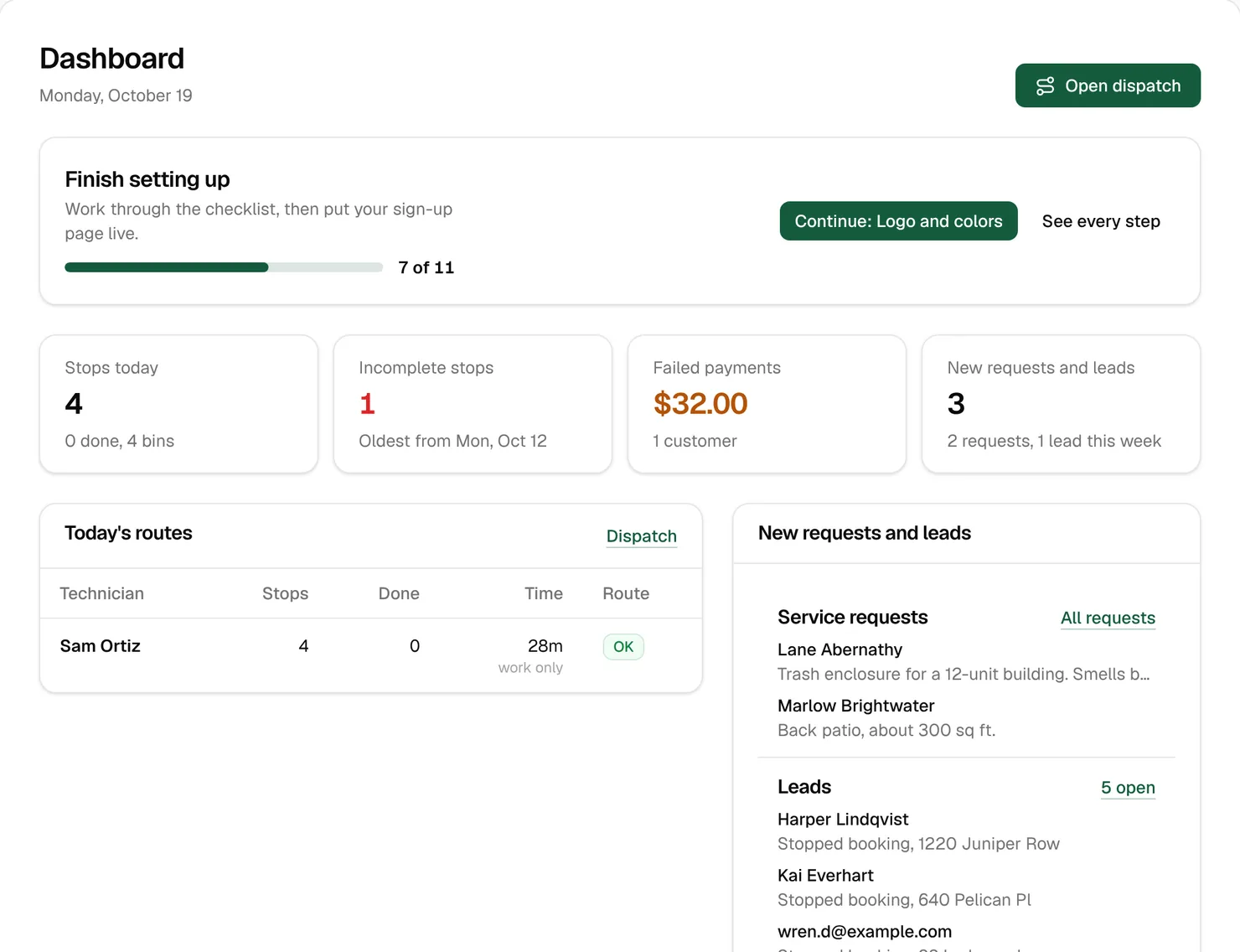Click the Done column header
Screen dimensions: 1240x952
[x=399, y=593]
